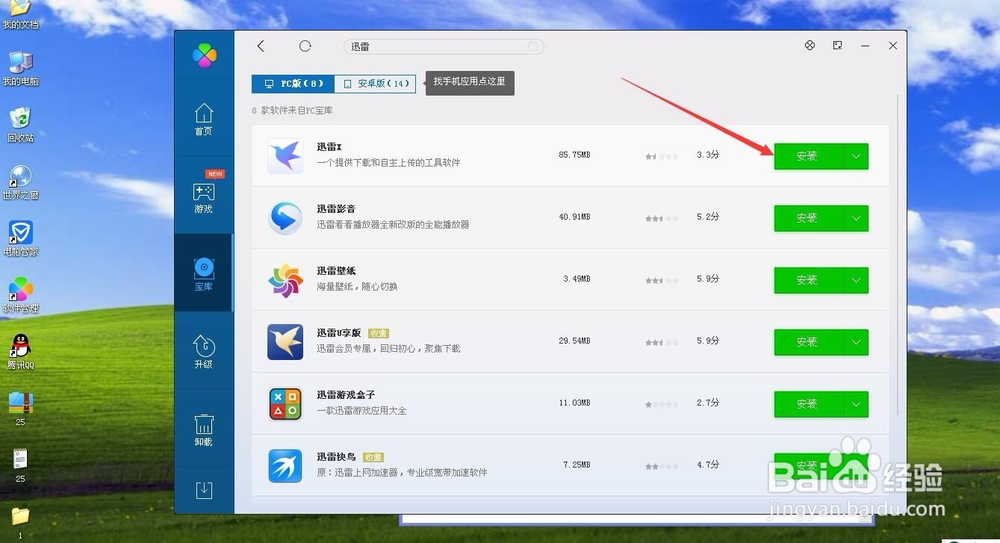Viewport: 1000px width, 543px height.
Task: Open the 迅雷壁纸 title link
Action: [x=336, y=271]
